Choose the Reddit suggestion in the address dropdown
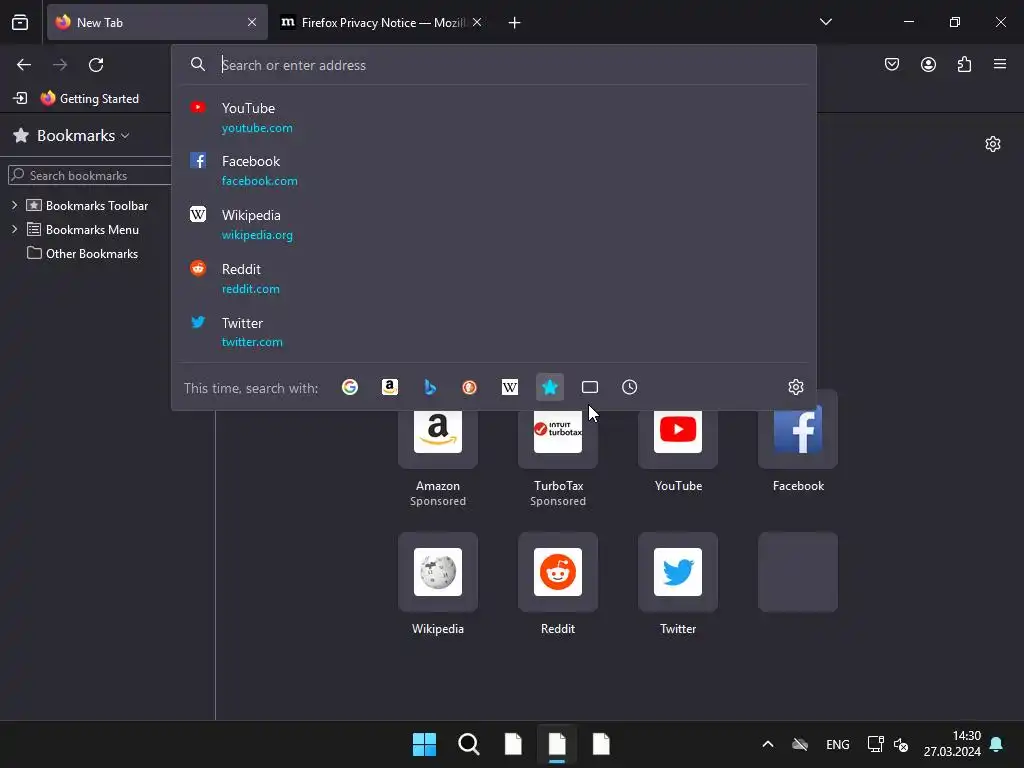Image resolution: width=1024 pixels, height=768 pixels. pos(494,278)
